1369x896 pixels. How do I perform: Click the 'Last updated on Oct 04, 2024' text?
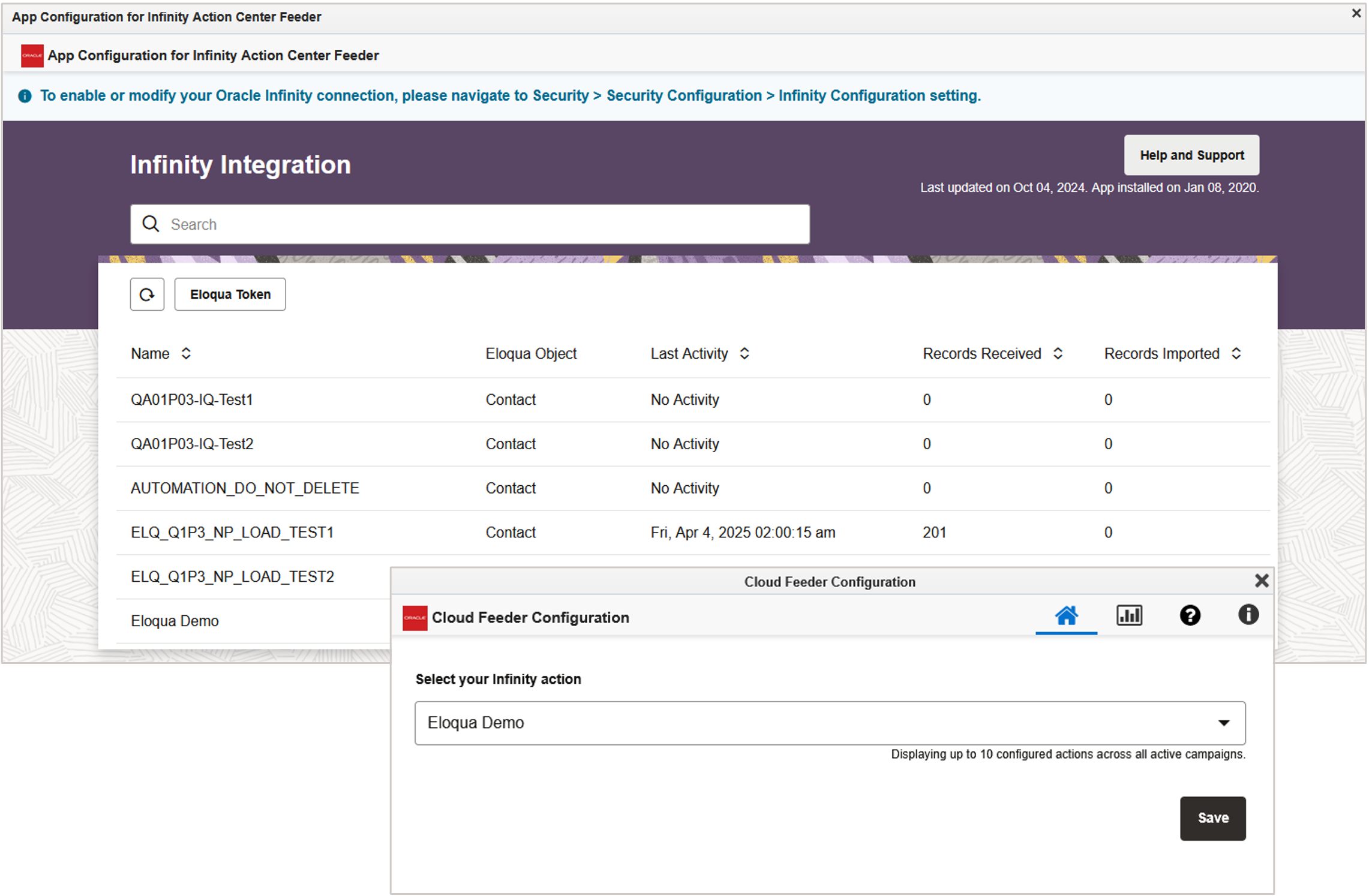[1002, 188]
